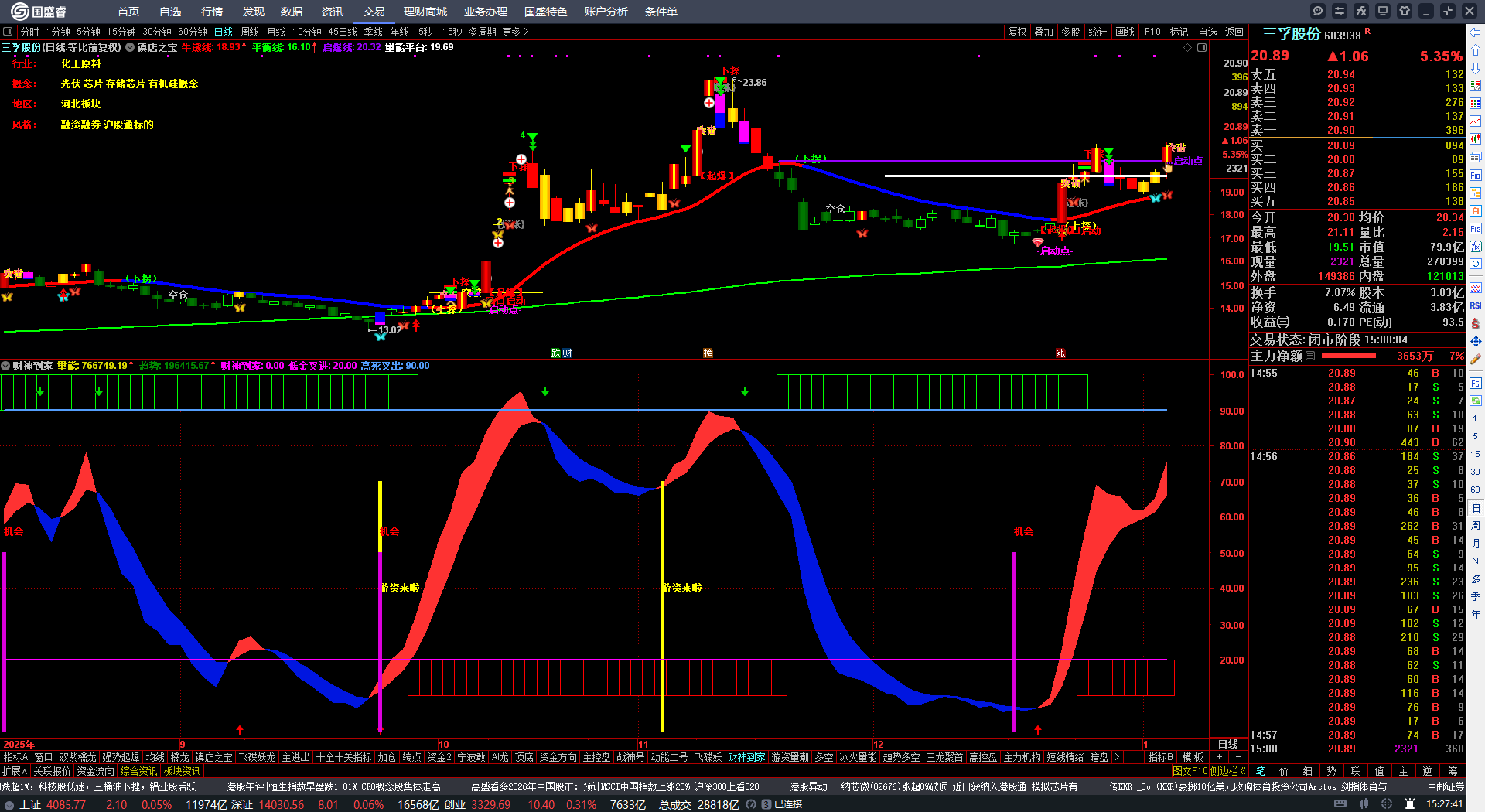Click the blue four-way move arrows sidebar icon
The height and width of the screenshot is (812, 1485).
pos(1476,341)
